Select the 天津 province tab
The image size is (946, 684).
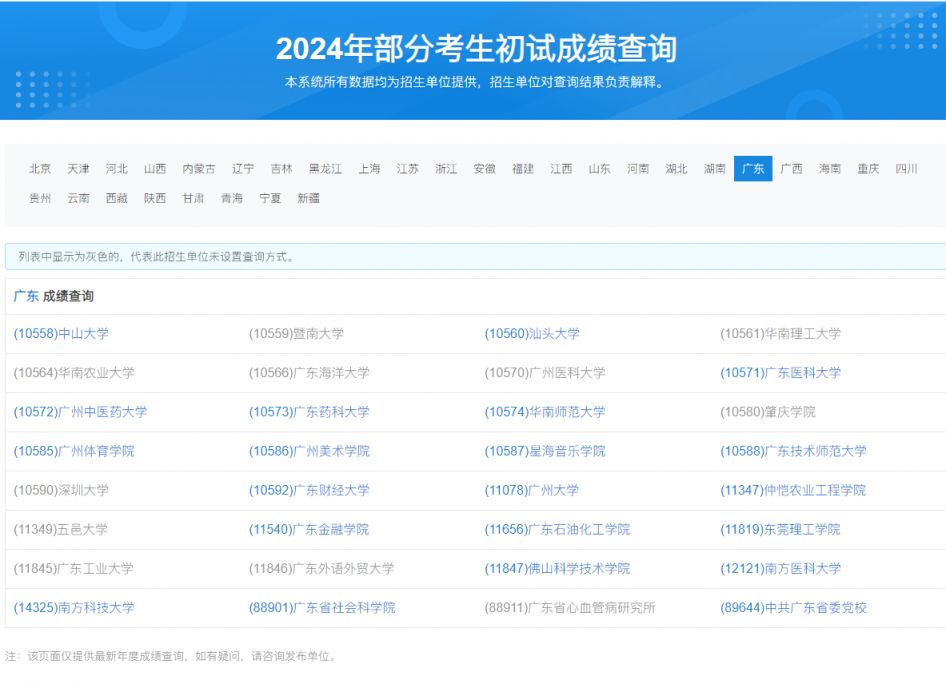[x=78, y=169]
